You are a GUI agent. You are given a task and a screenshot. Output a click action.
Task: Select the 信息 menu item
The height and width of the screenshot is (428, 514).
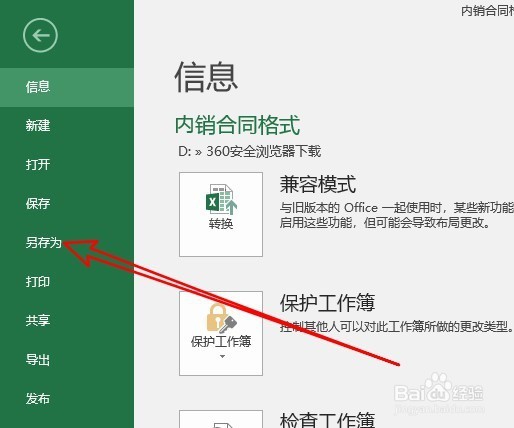(x=67, y=87)
